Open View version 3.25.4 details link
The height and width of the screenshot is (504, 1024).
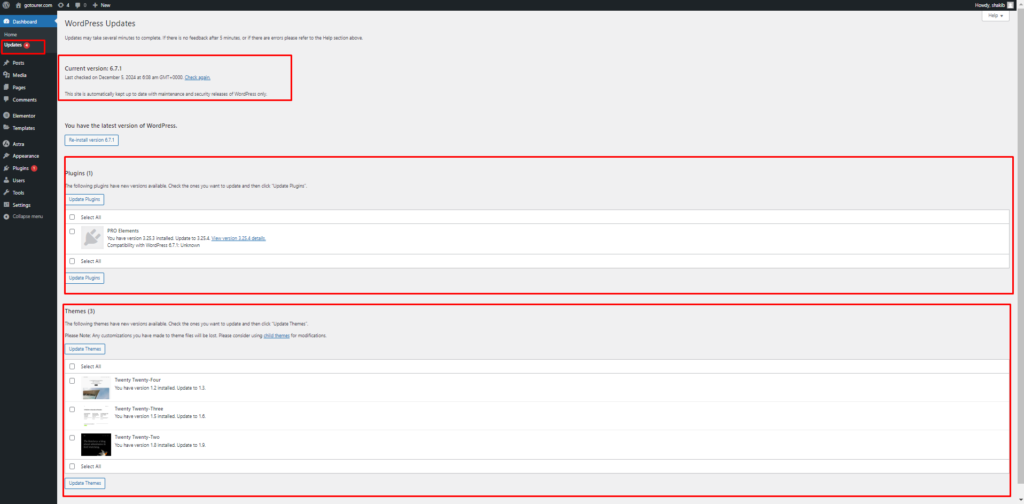238,238
